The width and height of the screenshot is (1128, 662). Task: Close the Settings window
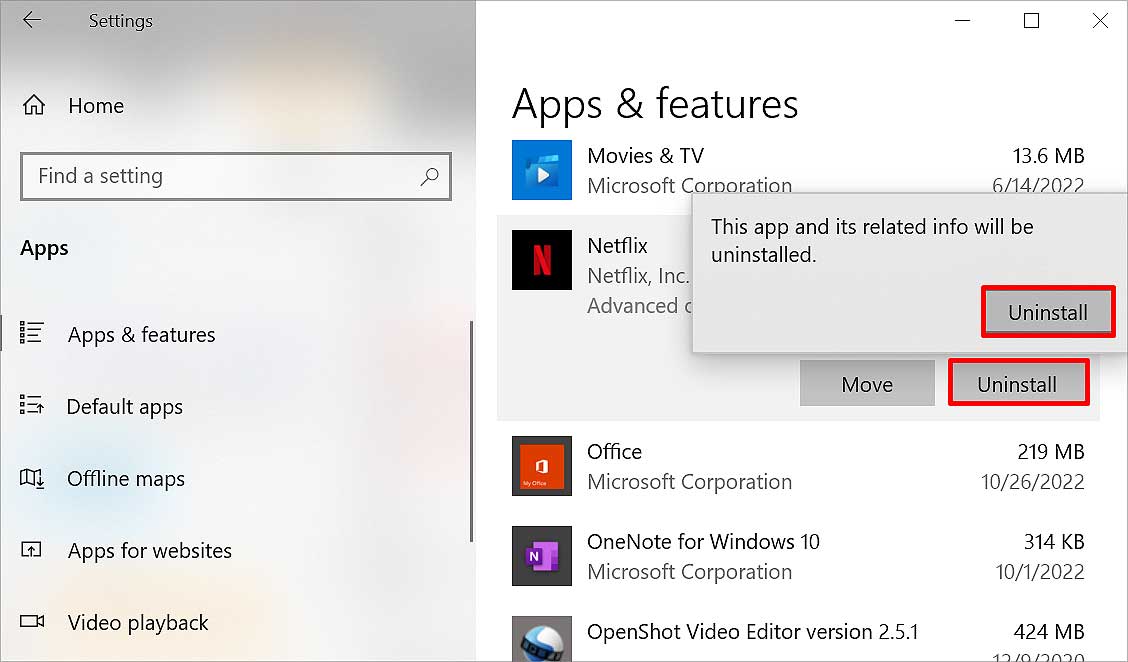[x=1100, y=21]
